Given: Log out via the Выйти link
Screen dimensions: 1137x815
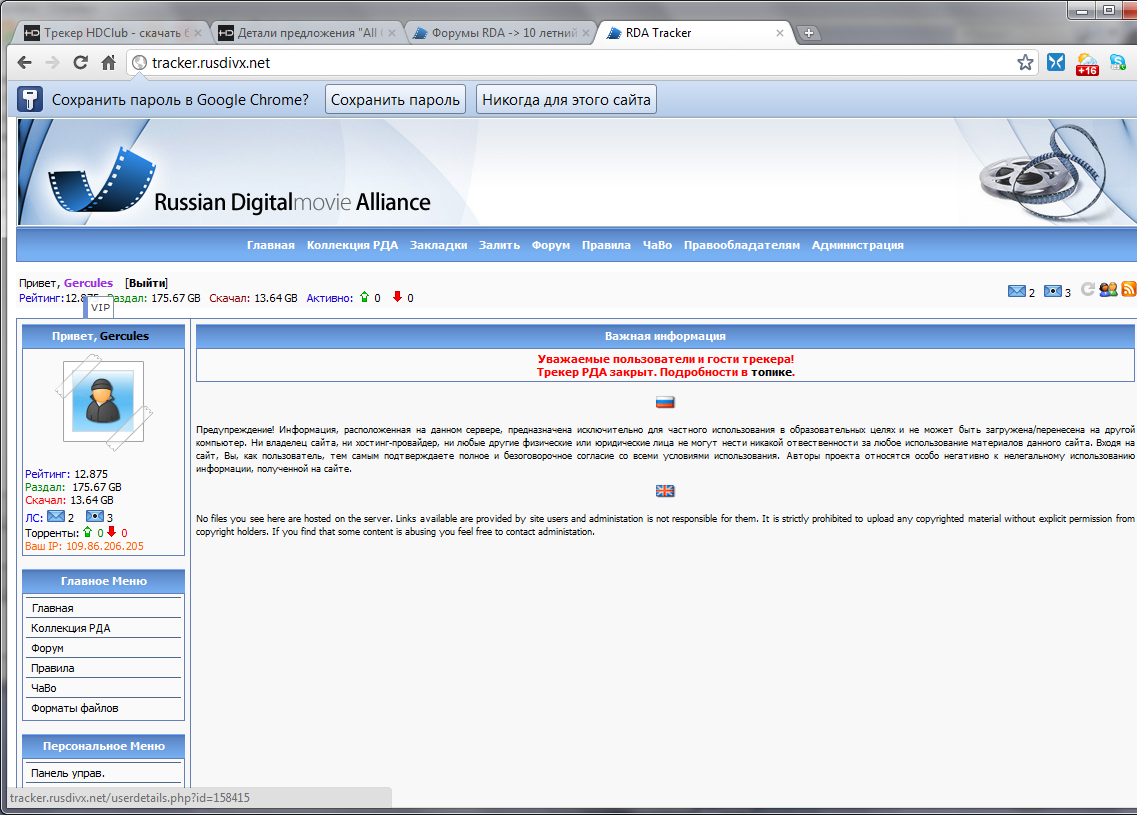Looking at the screenshot, I should pos(146,283).
